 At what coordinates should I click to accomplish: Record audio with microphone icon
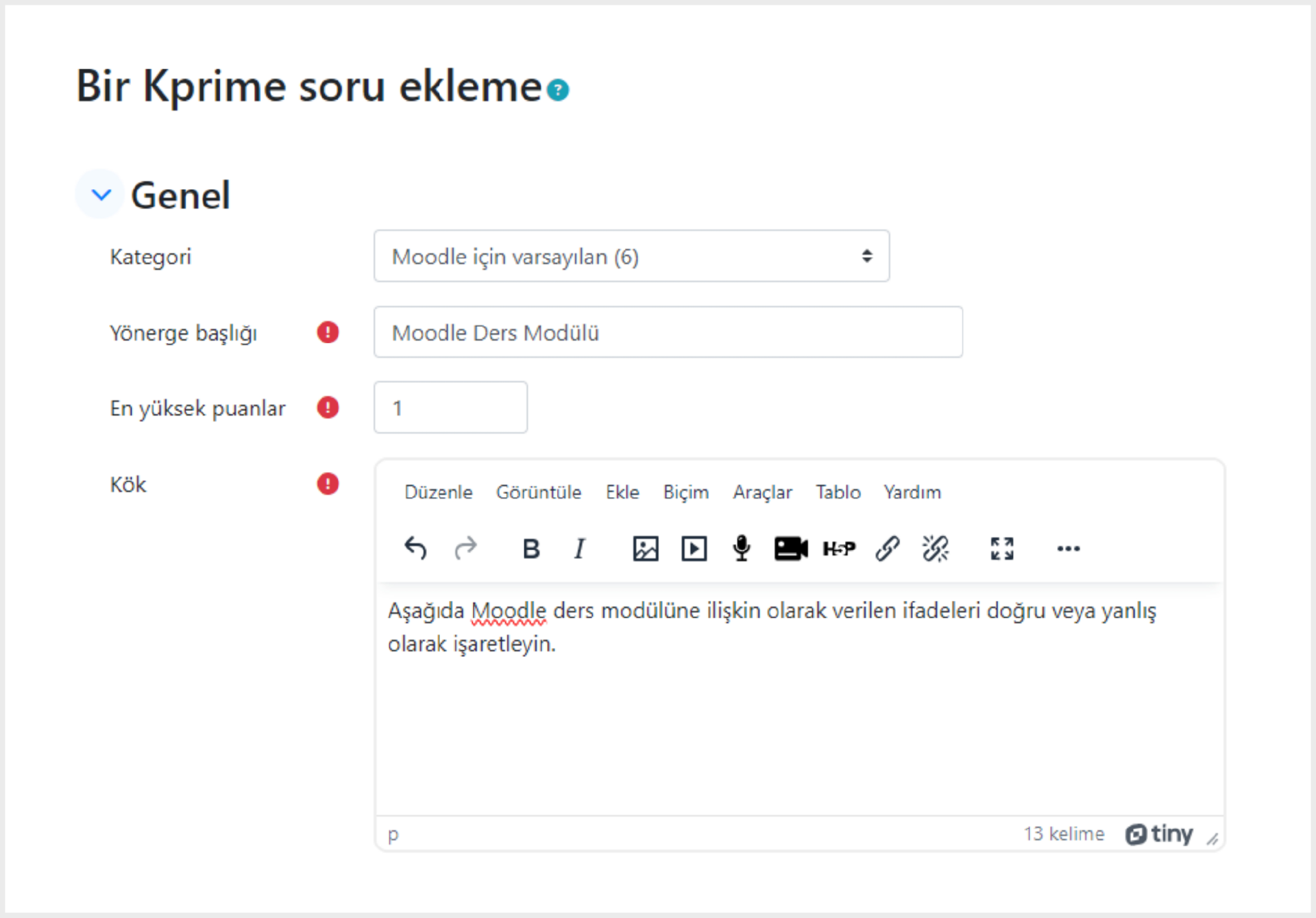pyautogui.click(x=742, y=548)
